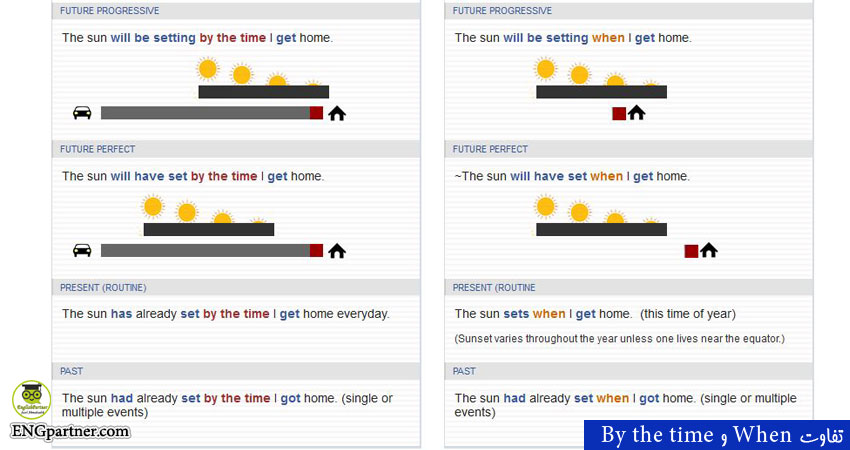Select the largest sun in left Future Progressive diagram
This screenshot has height=450, width=850.
(207, 69)
